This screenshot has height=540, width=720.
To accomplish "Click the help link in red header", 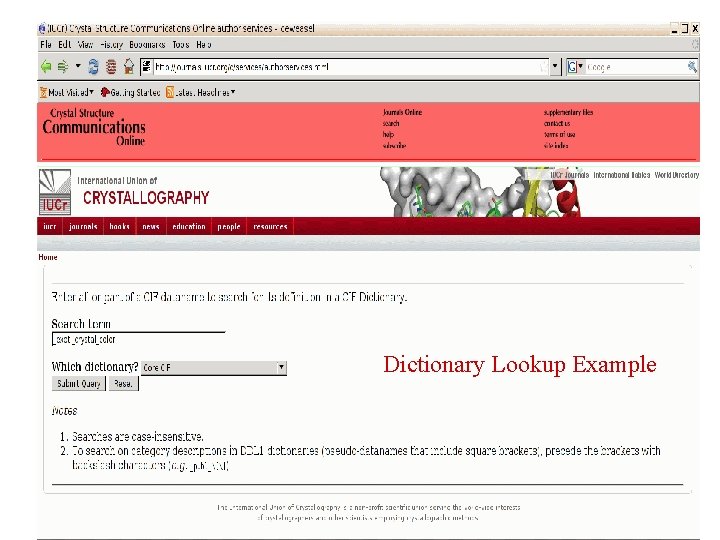I will pos(388,135).
